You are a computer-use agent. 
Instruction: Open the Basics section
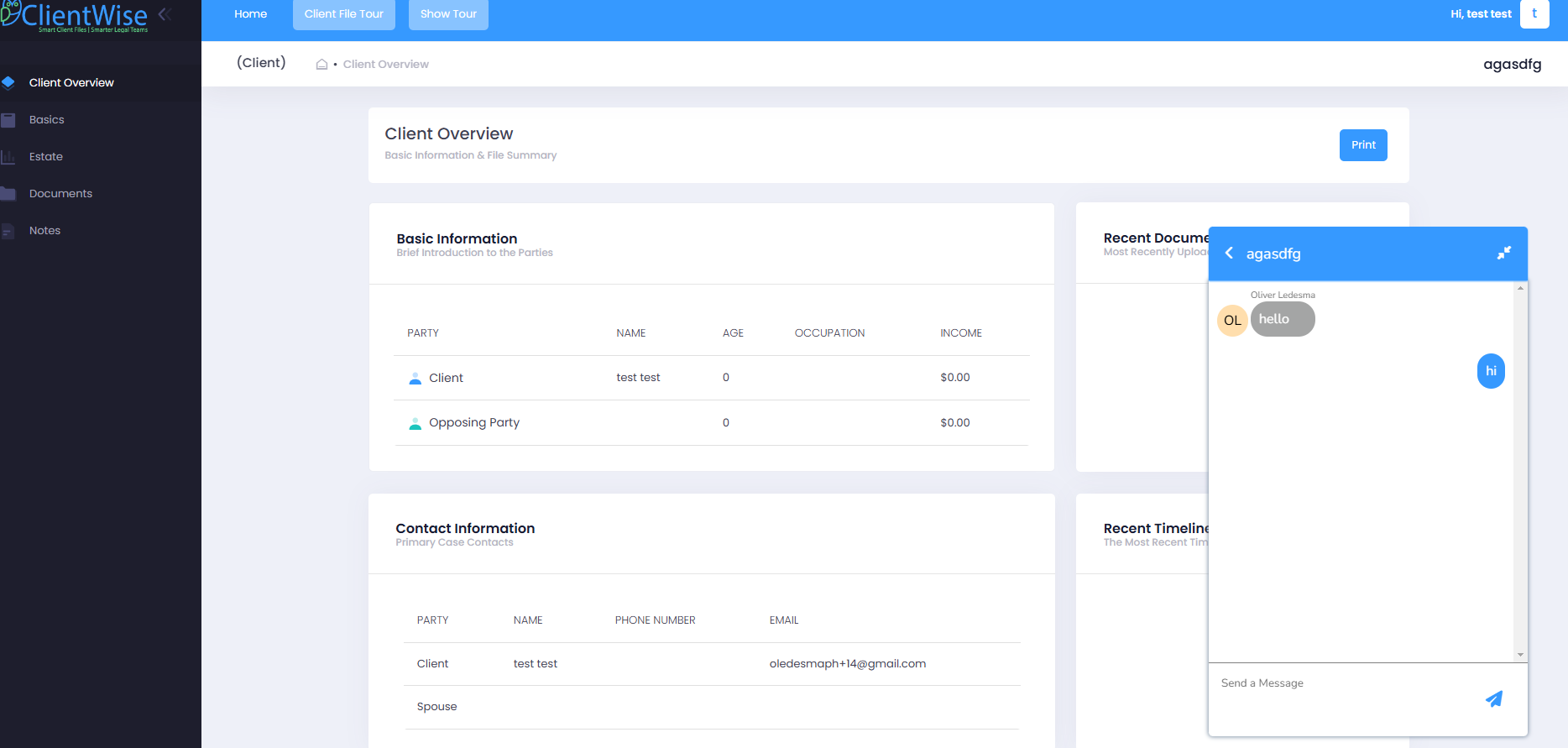click(x=47, y=120)
